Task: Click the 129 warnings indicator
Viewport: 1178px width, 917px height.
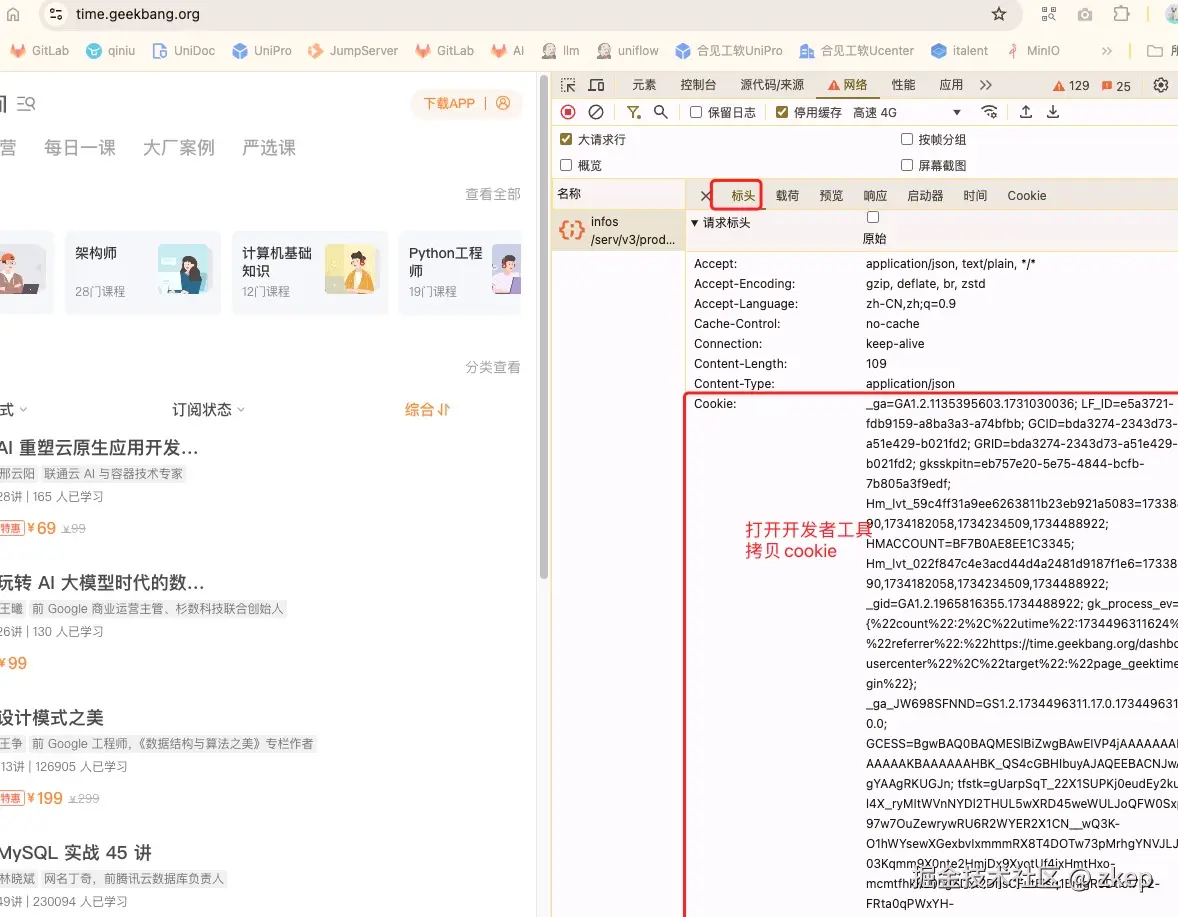Action: pos(1071,86)
